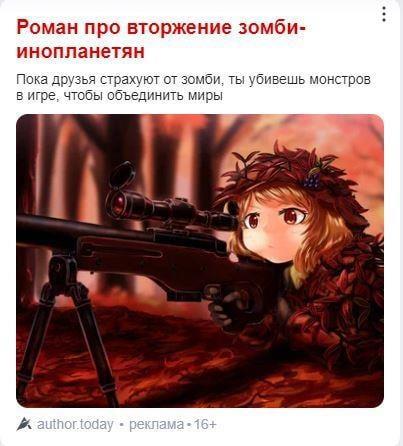Visit the author.today source link
Image resolution: width=403 pixels, height=446 pixels.
(75, 425)
